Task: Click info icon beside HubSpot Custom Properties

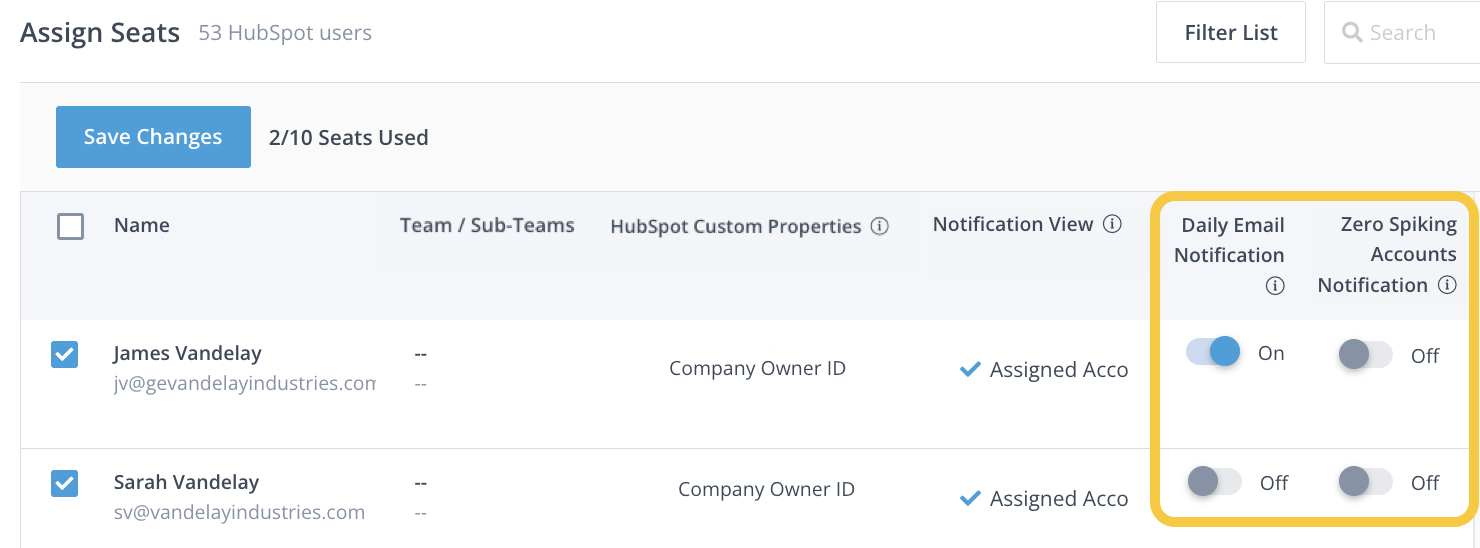Action: (x=880, y=227)
